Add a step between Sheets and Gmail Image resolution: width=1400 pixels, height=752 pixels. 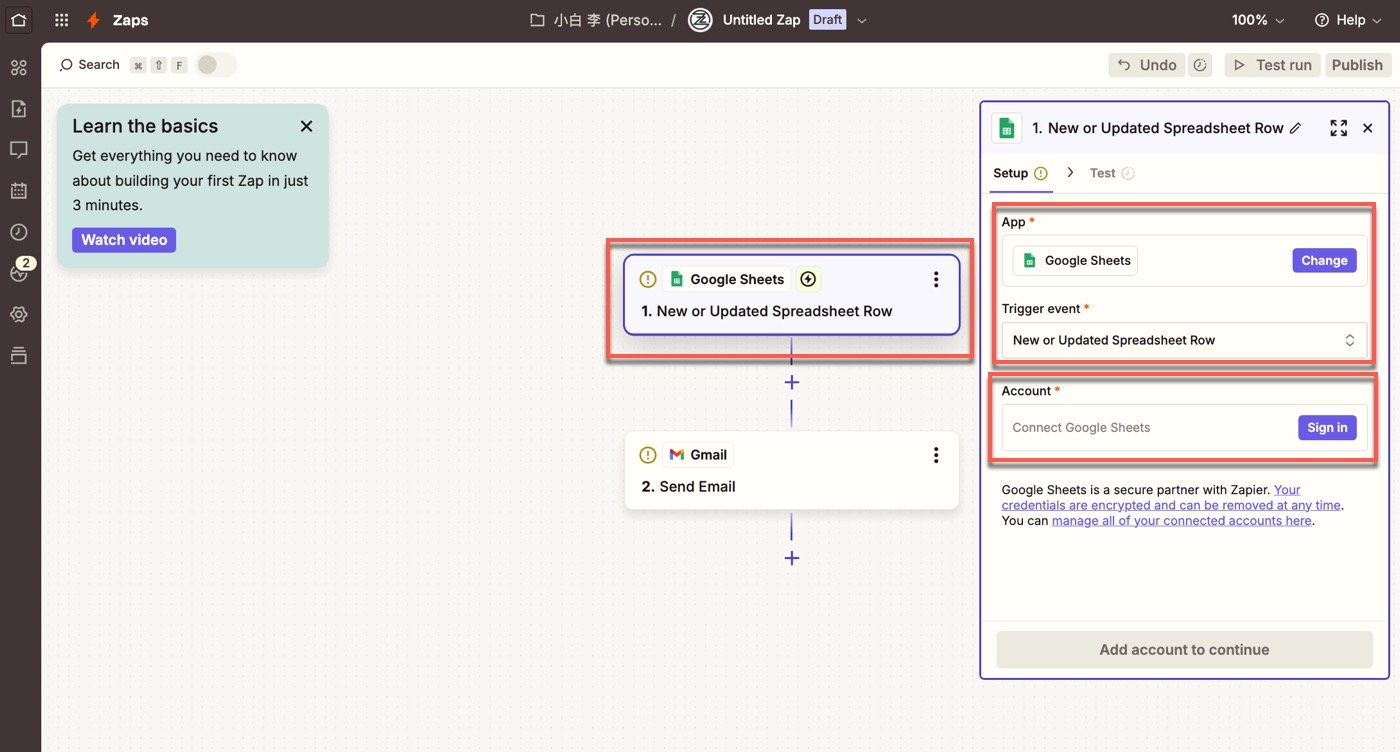click(x=792, y=382)
